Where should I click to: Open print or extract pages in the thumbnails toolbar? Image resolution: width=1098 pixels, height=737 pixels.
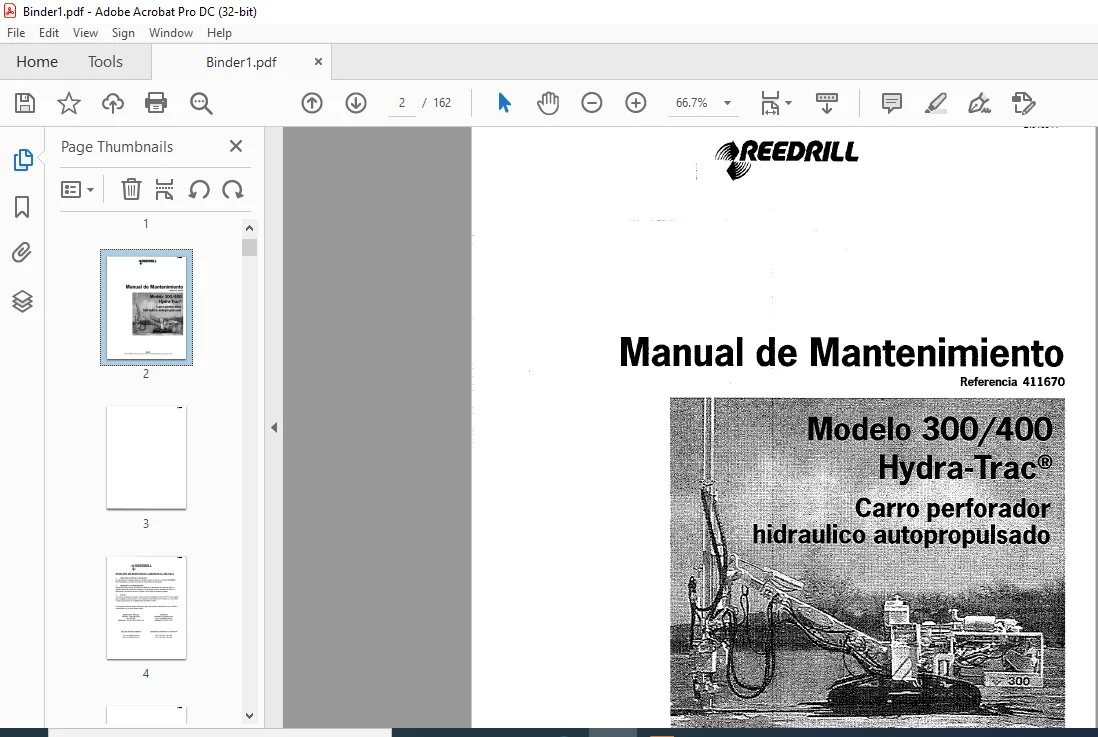click(165, 189)
